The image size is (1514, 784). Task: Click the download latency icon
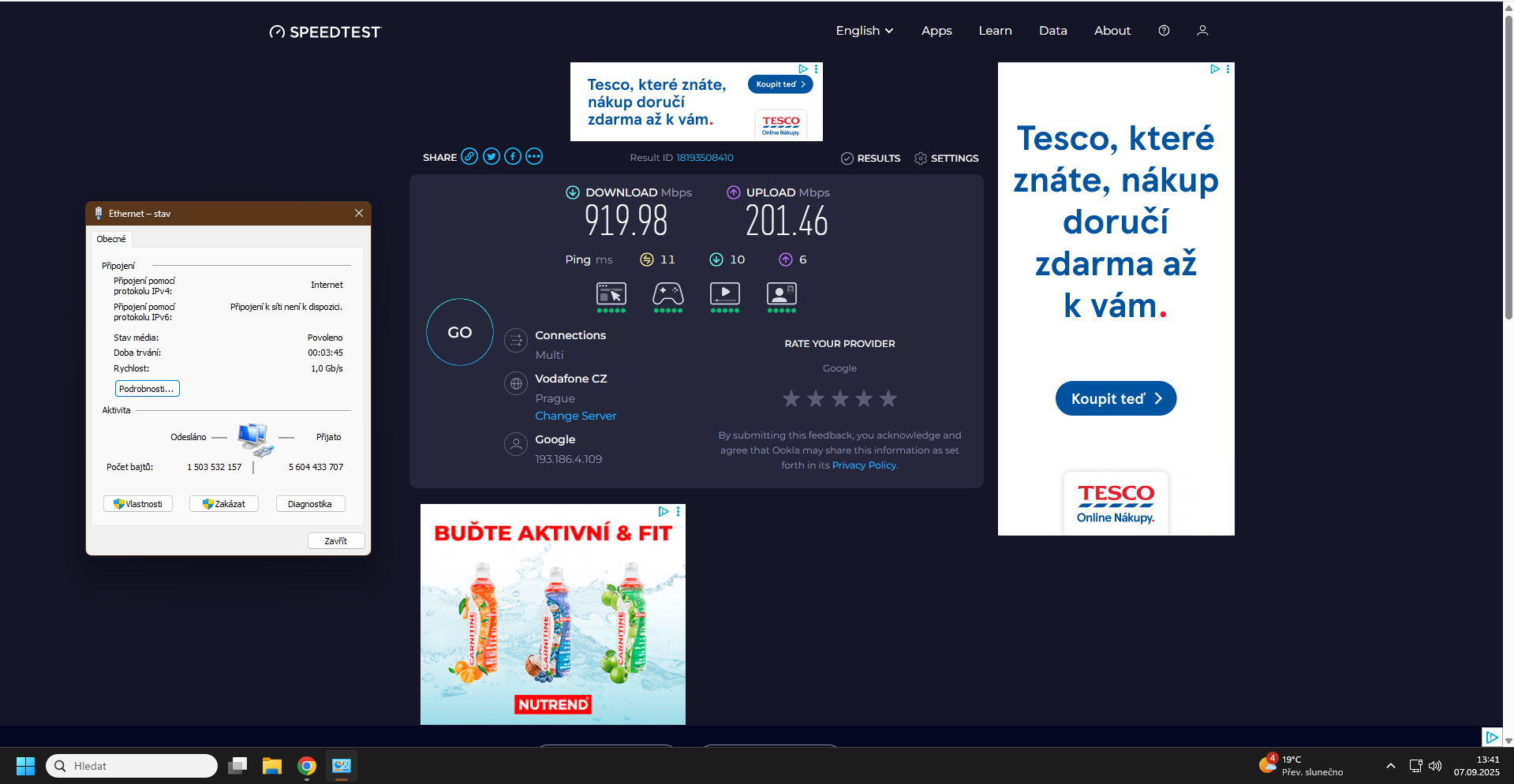pyautogui.click(x=716, y=259)
